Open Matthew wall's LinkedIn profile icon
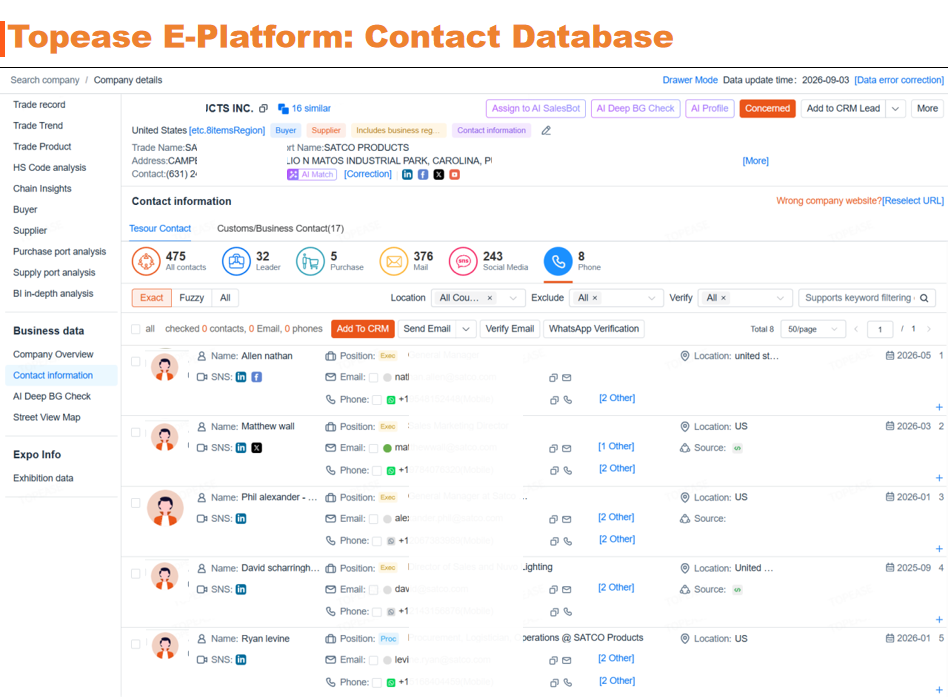This screenshot has width=948, height=697. pyautogui.click(x=241, y=448)
